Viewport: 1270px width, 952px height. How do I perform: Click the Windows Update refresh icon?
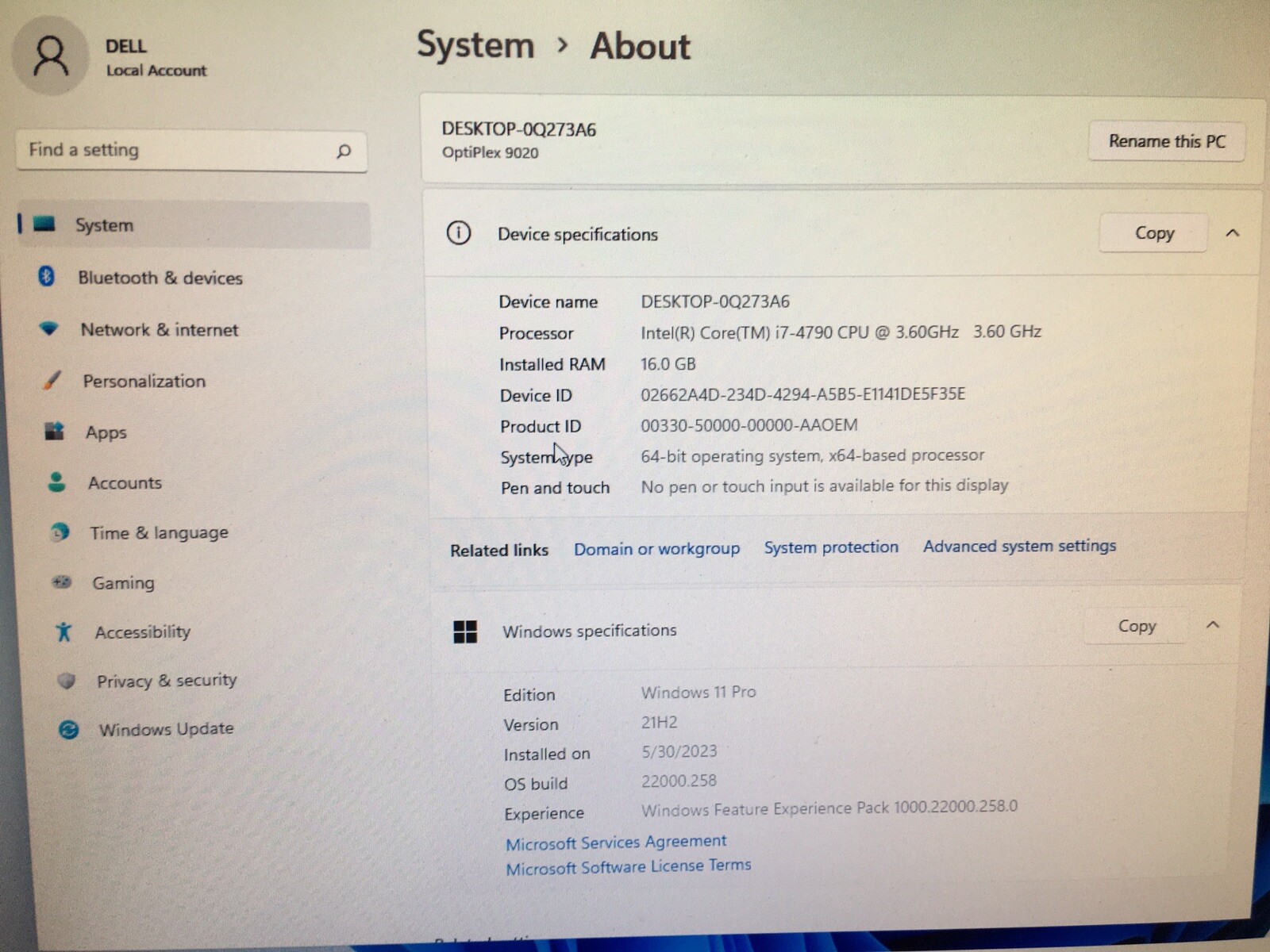(x=69, y=729)
